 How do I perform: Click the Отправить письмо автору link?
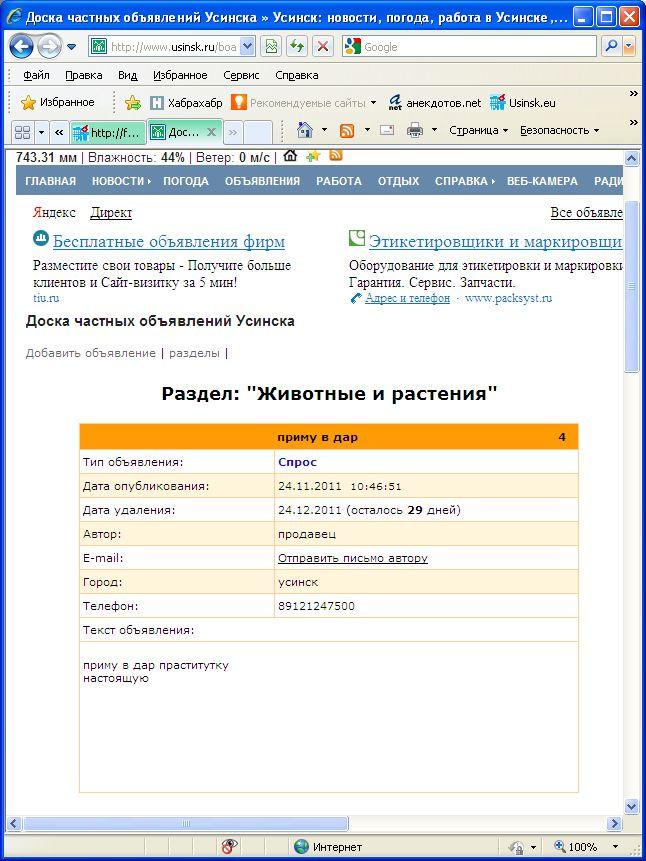coord(352,558)
